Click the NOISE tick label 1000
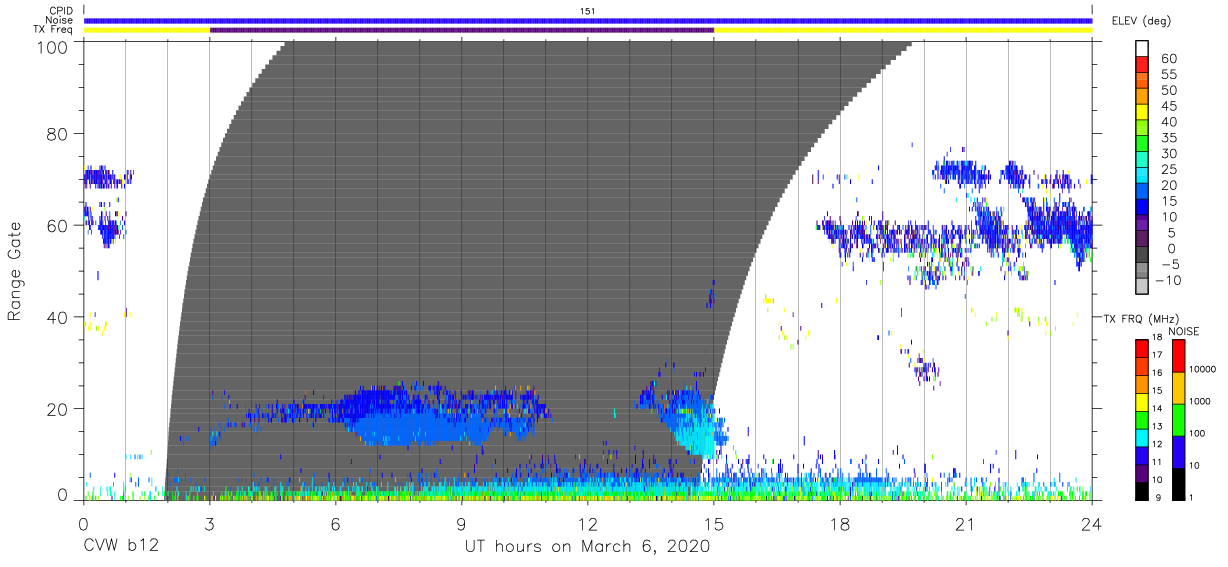1228x567 pixels. coord(1200,403)
